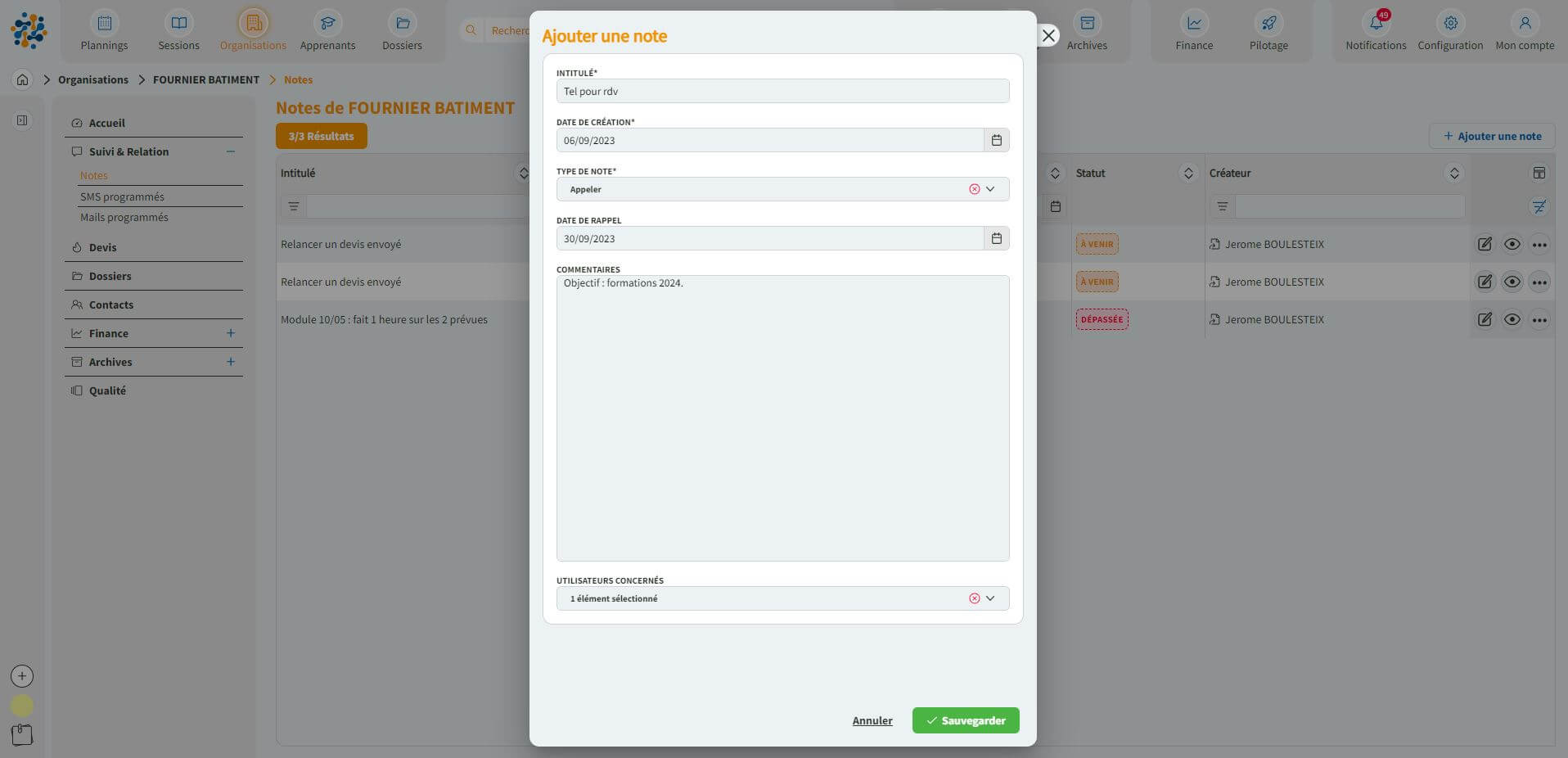Image resolution: width=1568 pixels, height=758 pixels.
Task: Click the Annuler link
Action: [x=872, y=720]
